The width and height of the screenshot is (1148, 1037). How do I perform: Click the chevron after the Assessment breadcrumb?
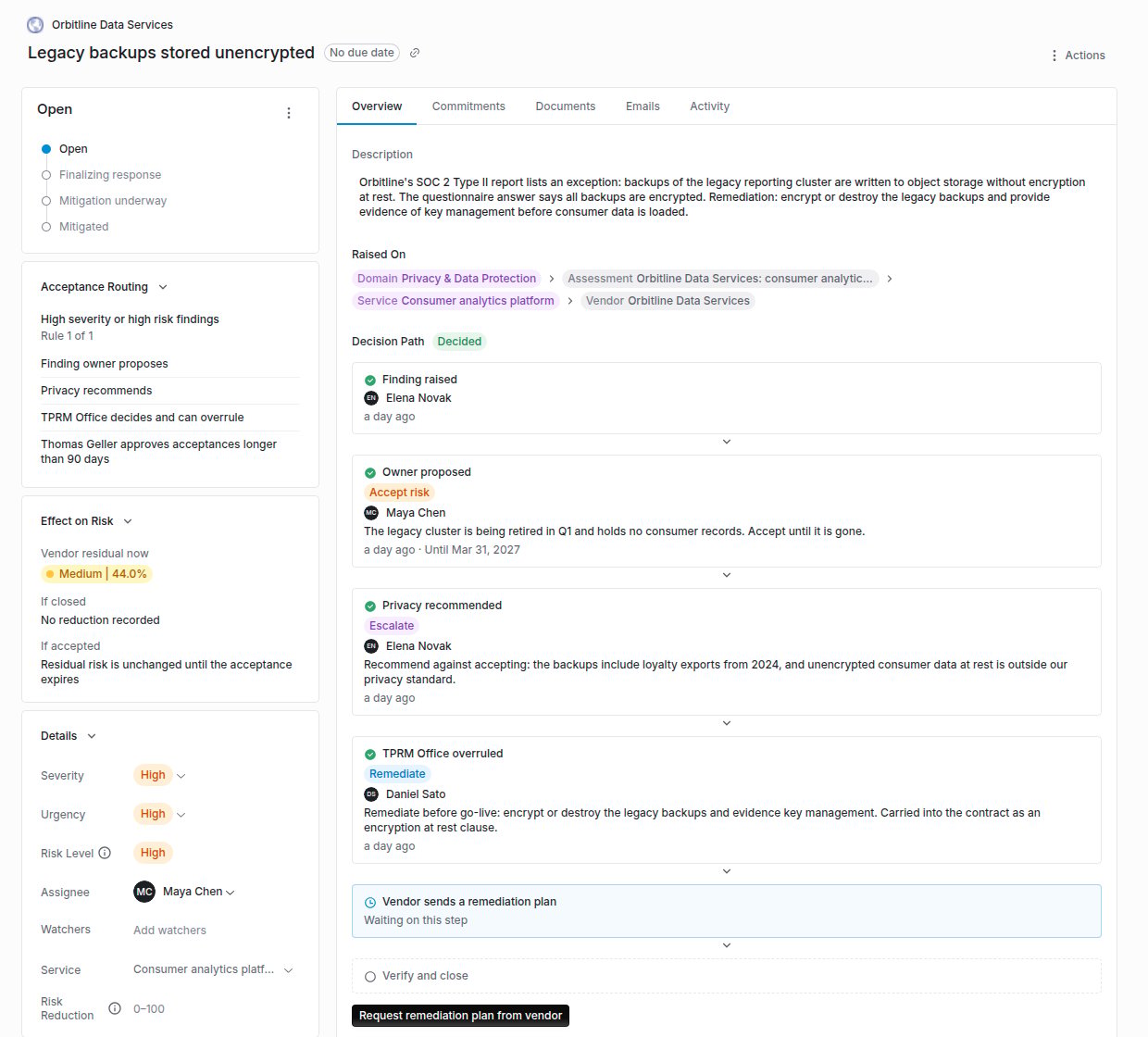pyautogui.click(x=890, y=279)
